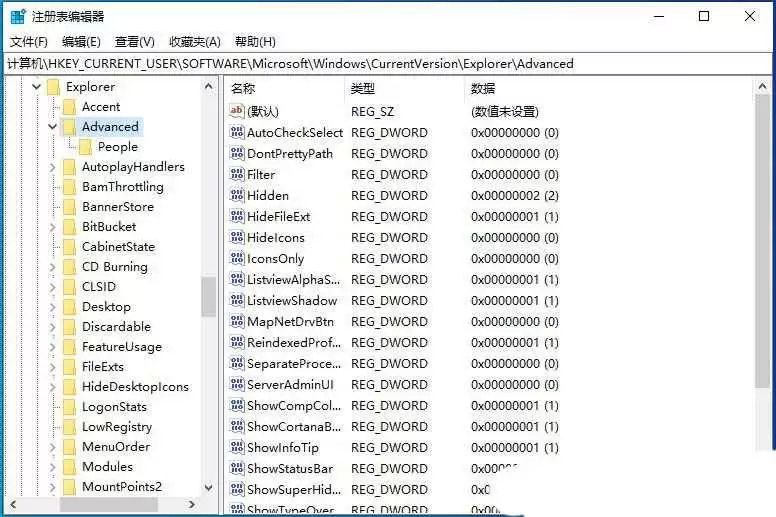Click the IconsOnly DWORD icon

click(237, 258)
